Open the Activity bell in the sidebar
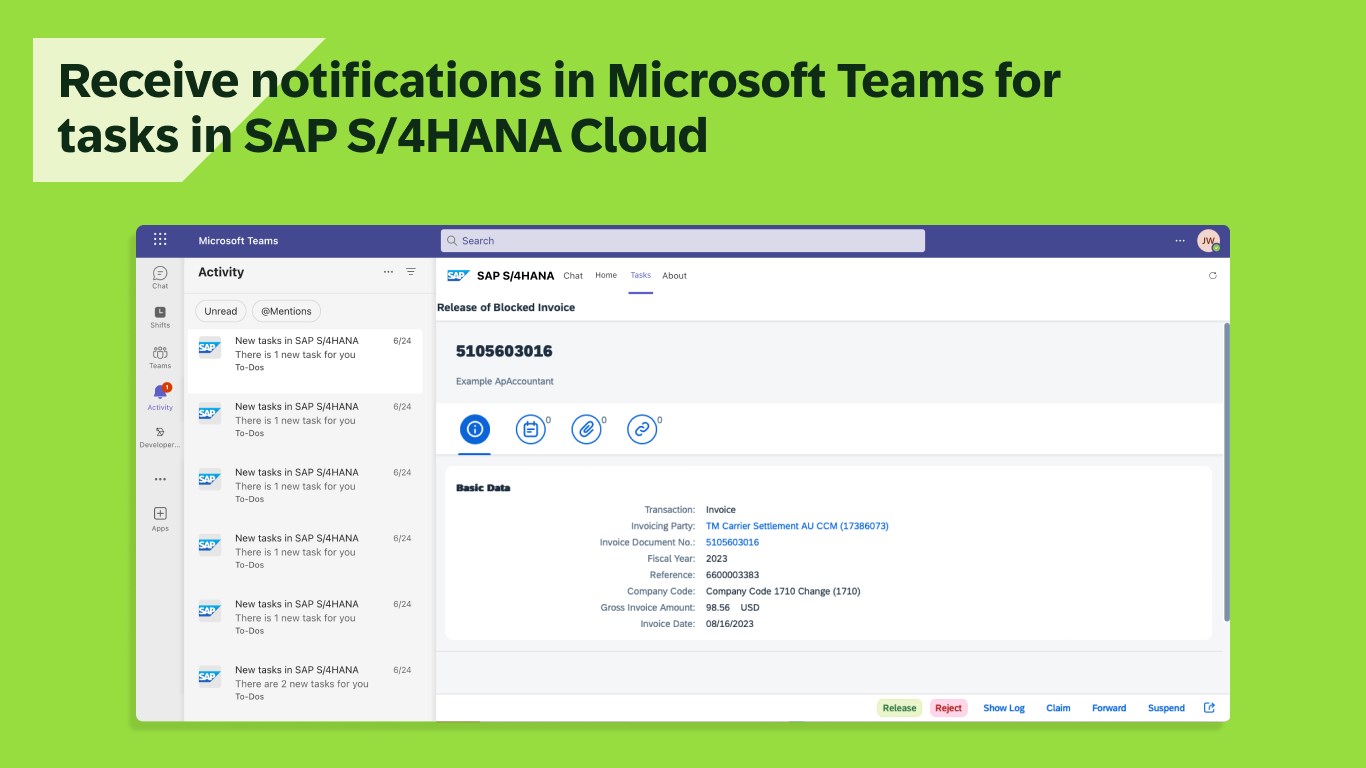1366x768 pixels. coord(160,397)
